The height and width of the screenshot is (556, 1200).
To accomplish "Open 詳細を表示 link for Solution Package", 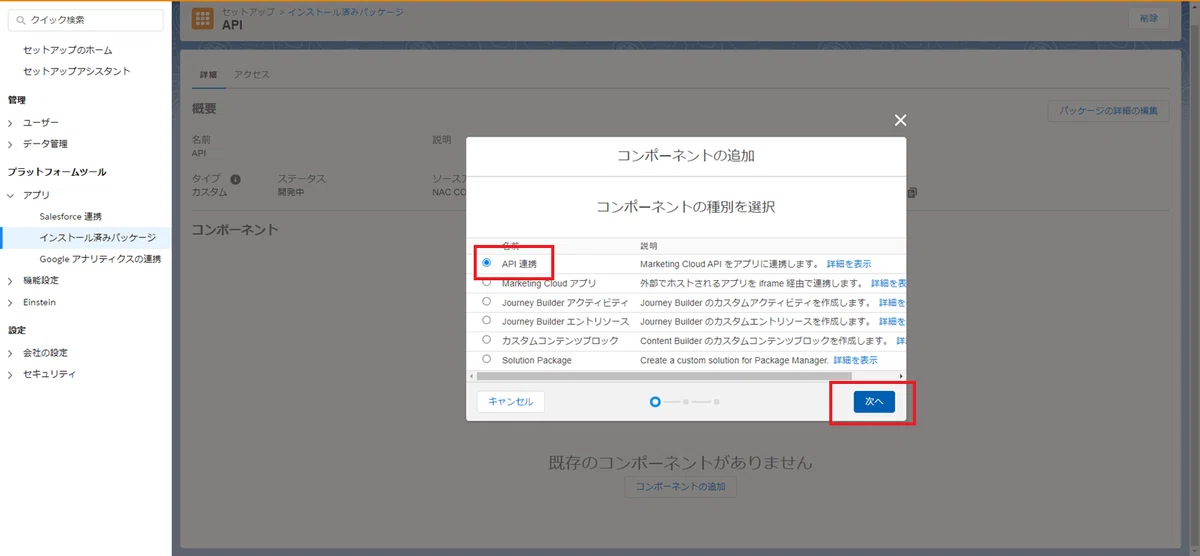I will click(855, 360).
